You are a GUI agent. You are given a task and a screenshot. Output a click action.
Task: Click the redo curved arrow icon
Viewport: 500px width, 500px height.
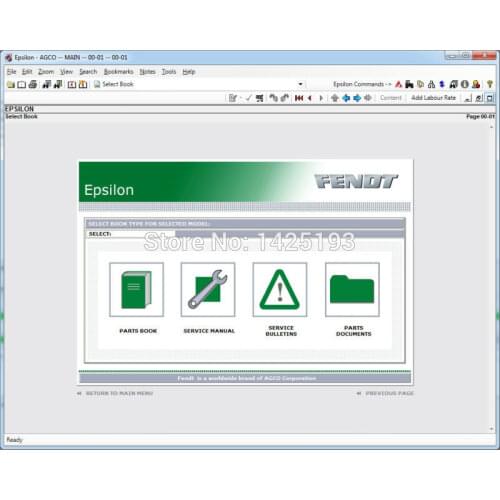coord(285,98)
